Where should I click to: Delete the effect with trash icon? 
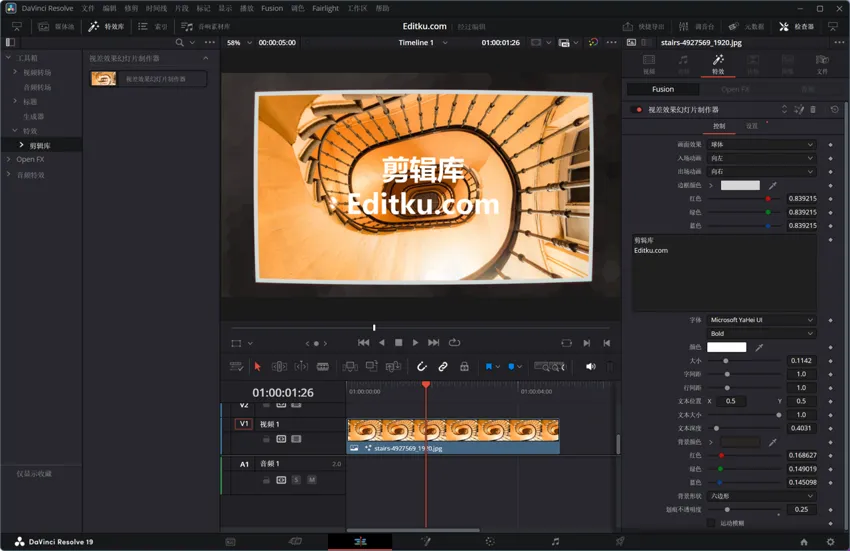click(813, 110)
